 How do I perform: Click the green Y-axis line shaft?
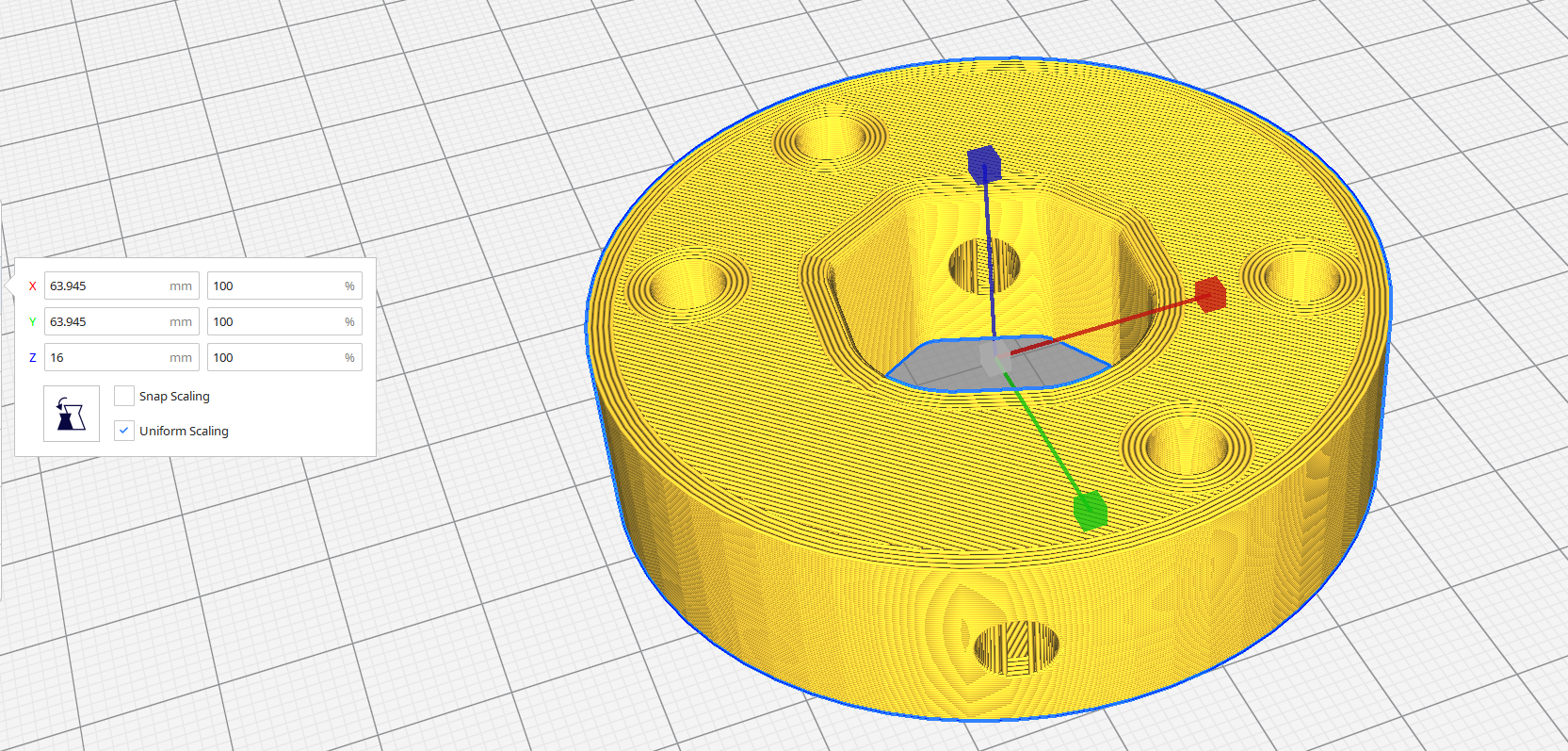tap(1045, 435)
